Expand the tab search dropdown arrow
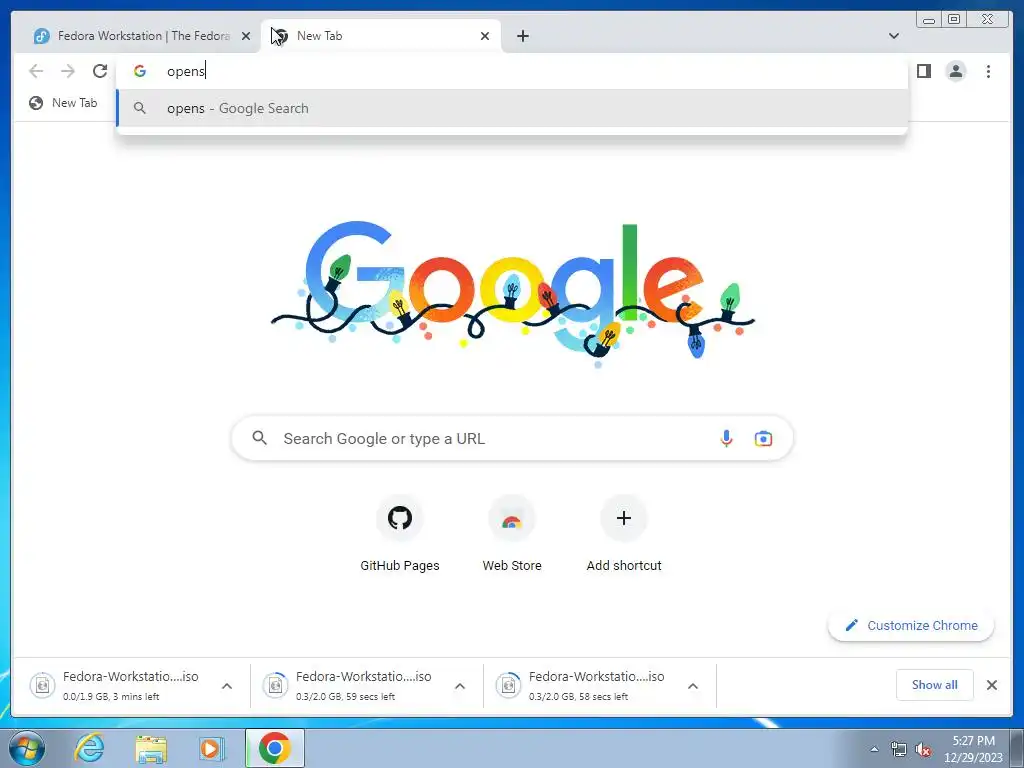The width and height of the screenshot is (1024, 768). (x=893, y=36)
